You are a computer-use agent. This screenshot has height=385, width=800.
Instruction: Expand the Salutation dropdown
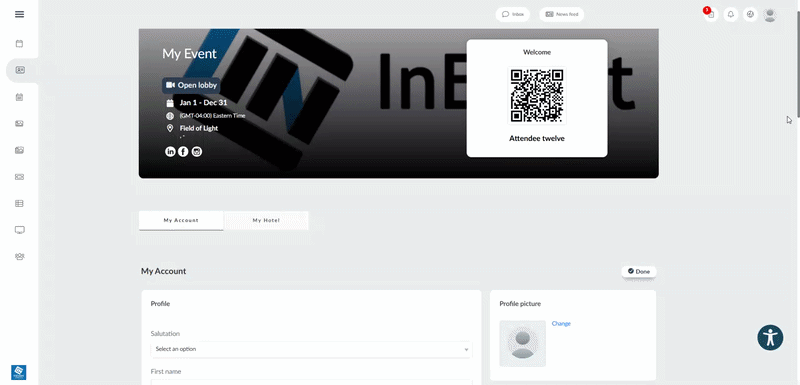311,349
